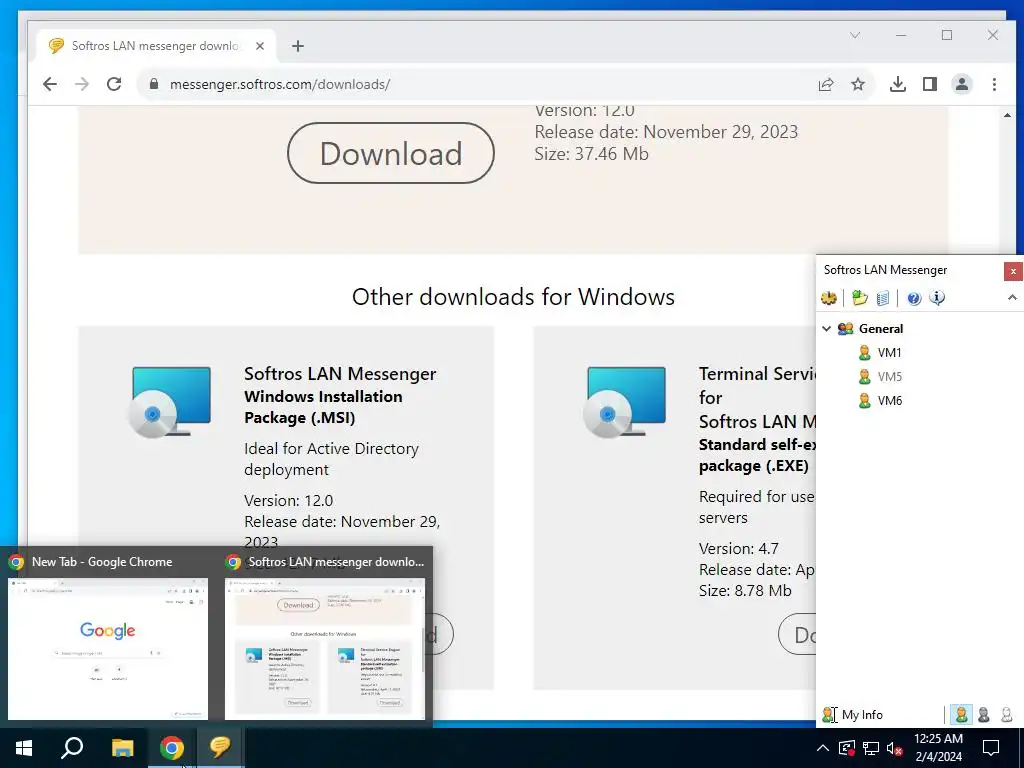The image size is (1024, 768).
Task: Click 'Size: 37.46 Mb' text
Action: click(592, 154)
